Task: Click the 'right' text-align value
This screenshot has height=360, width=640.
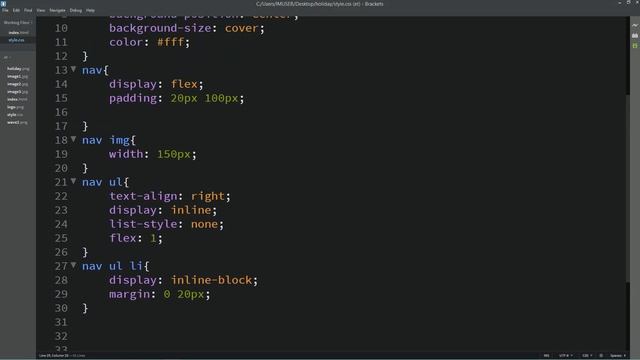Action: pos(208,196)
